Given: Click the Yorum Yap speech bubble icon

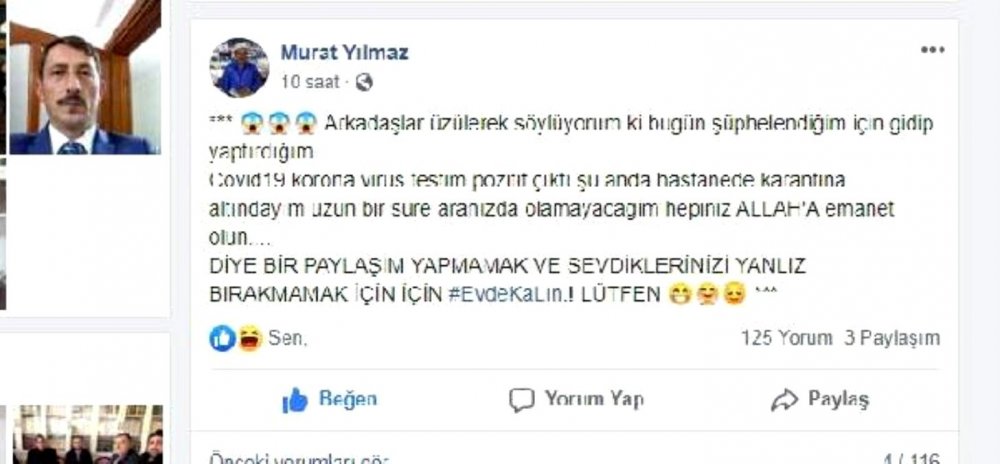Looking at the screenshot, I should pos(521,400).
